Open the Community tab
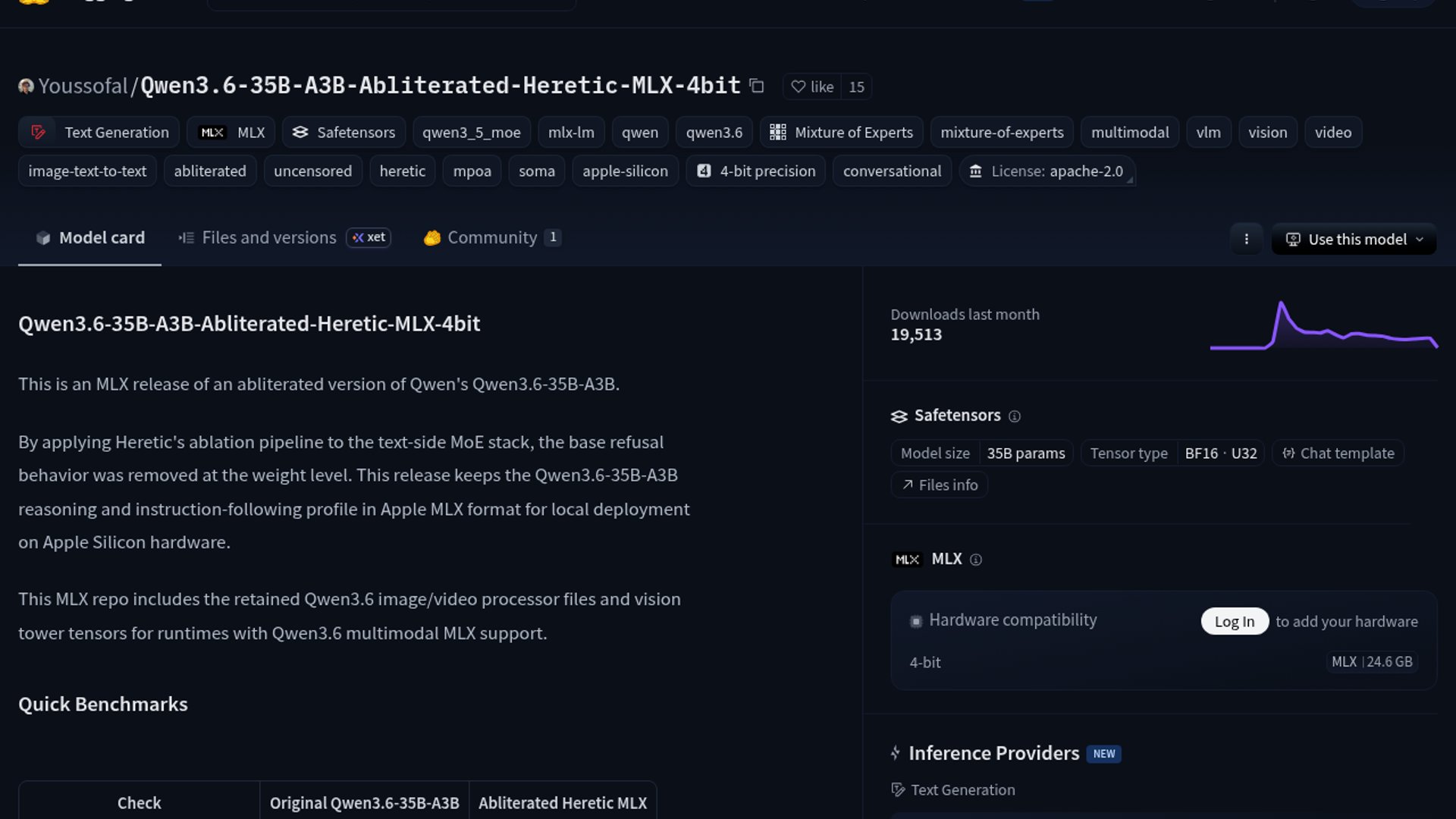Image resolution: width=1456 pixels, height=819 pixels. [x=491, y=238]
